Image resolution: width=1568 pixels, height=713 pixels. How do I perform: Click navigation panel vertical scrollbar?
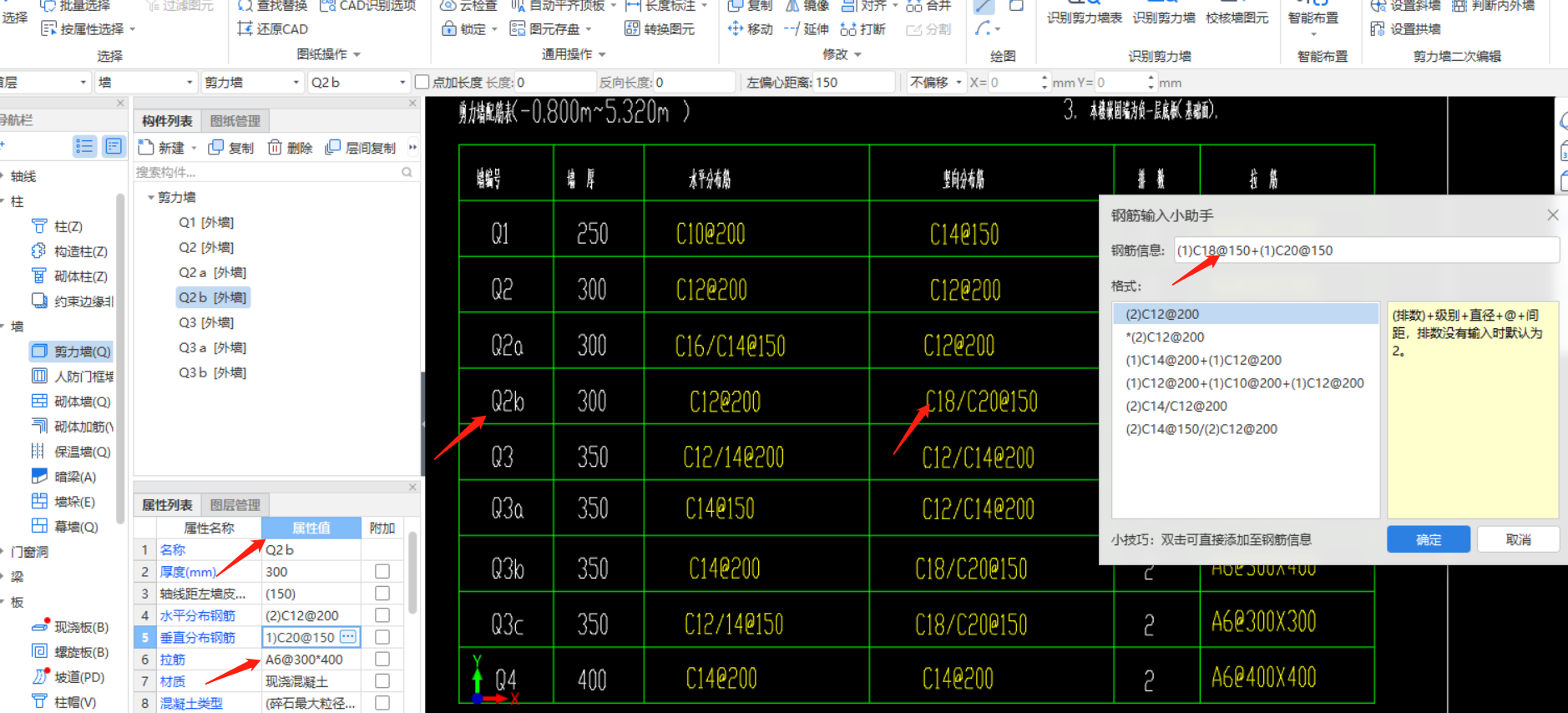(x=121, y=359)
